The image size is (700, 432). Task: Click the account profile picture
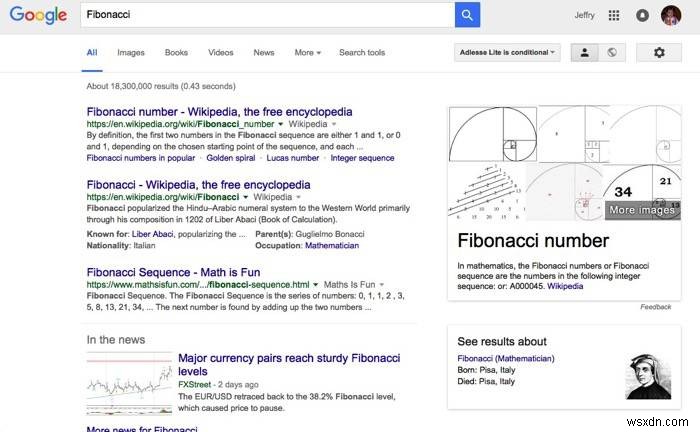[x=671, y=15]
